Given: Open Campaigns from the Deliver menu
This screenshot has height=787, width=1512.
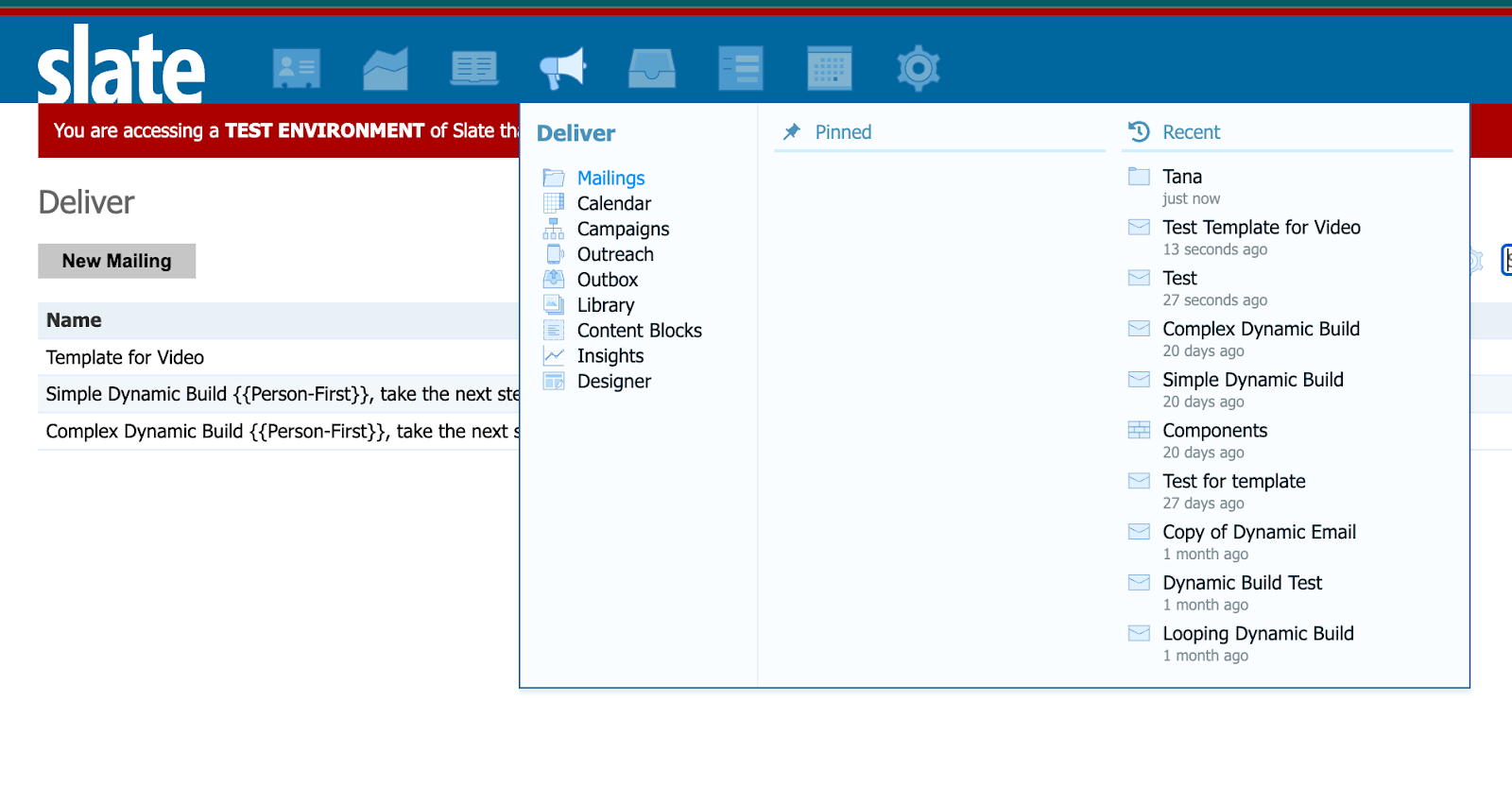Looking at the screenshot, I should [623, 229].
